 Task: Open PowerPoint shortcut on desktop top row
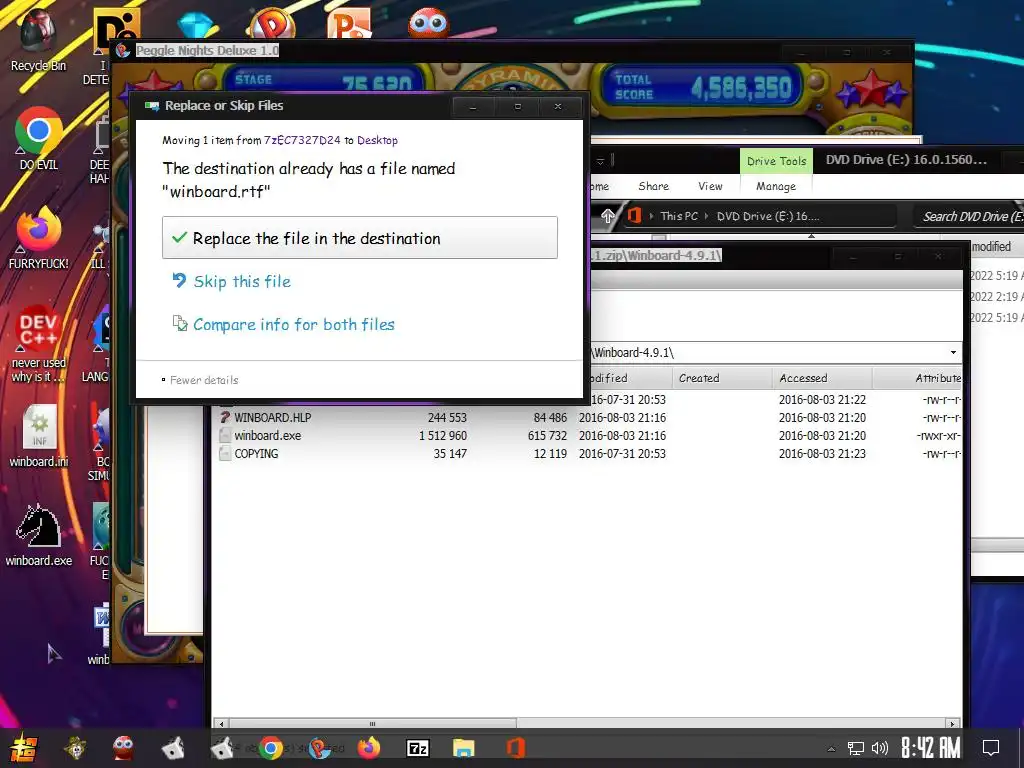click(x=349, y=23)
